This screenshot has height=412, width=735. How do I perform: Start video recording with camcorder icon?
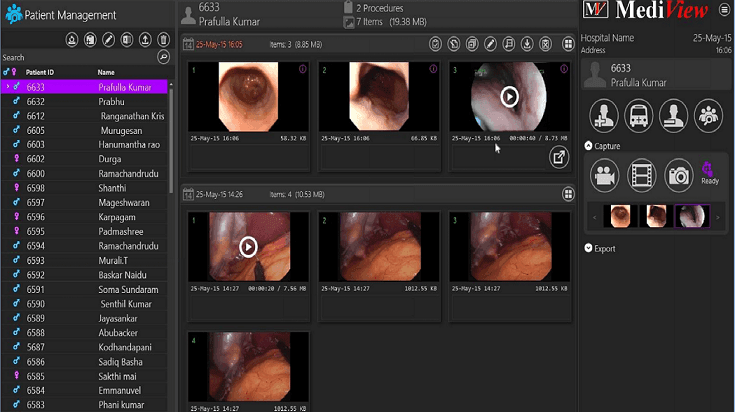coord(605,176)
